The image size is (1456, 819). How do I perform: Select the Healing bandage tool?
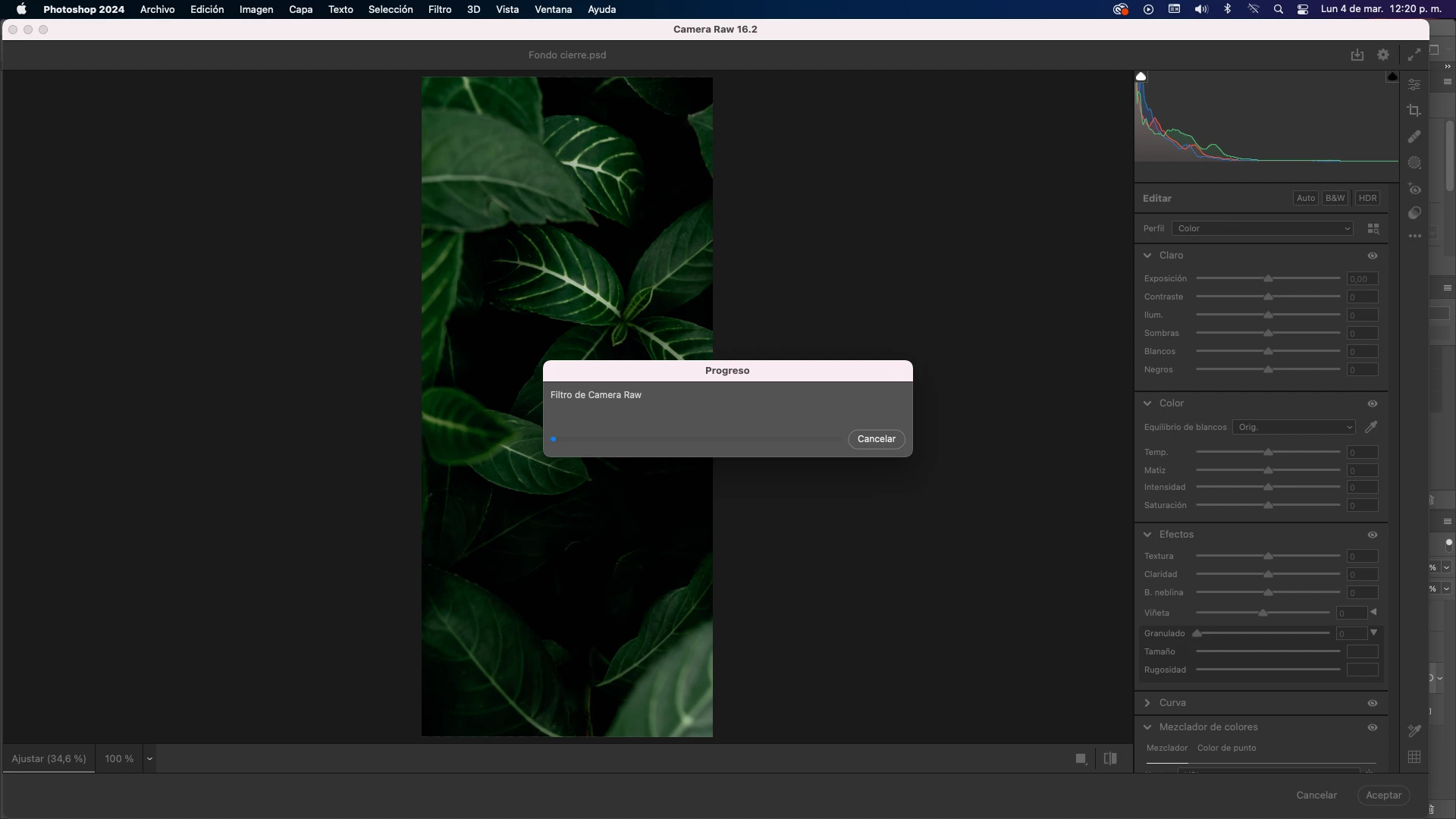pos(1414,137)
